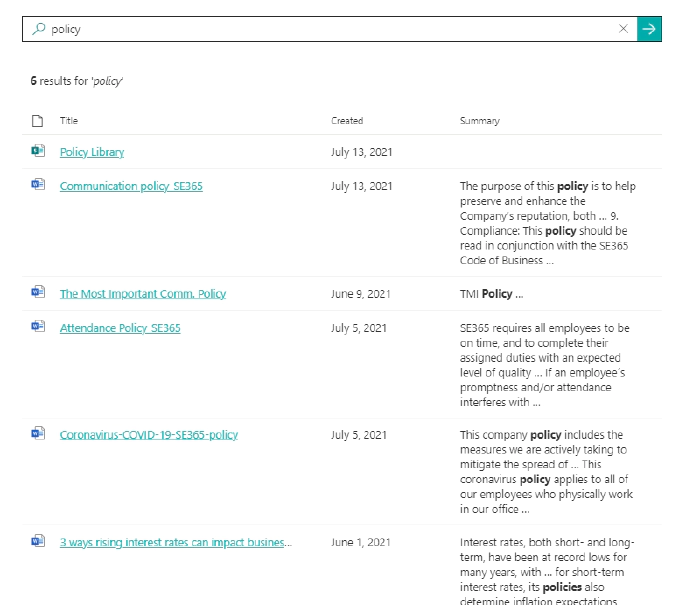This screenshot has height=605, width=700.
Task: Click June 9, 2021 created date
Action: pos(360,294)
